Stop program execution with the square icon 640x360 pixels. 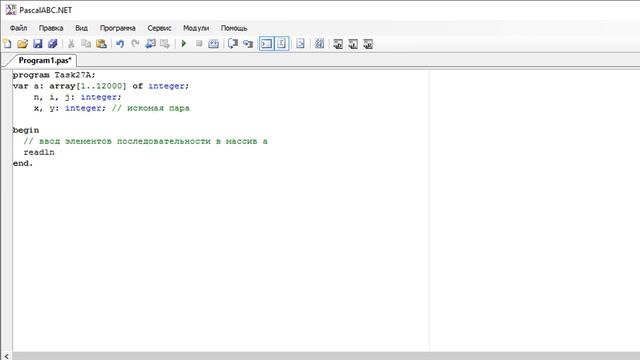pos(199,44)
